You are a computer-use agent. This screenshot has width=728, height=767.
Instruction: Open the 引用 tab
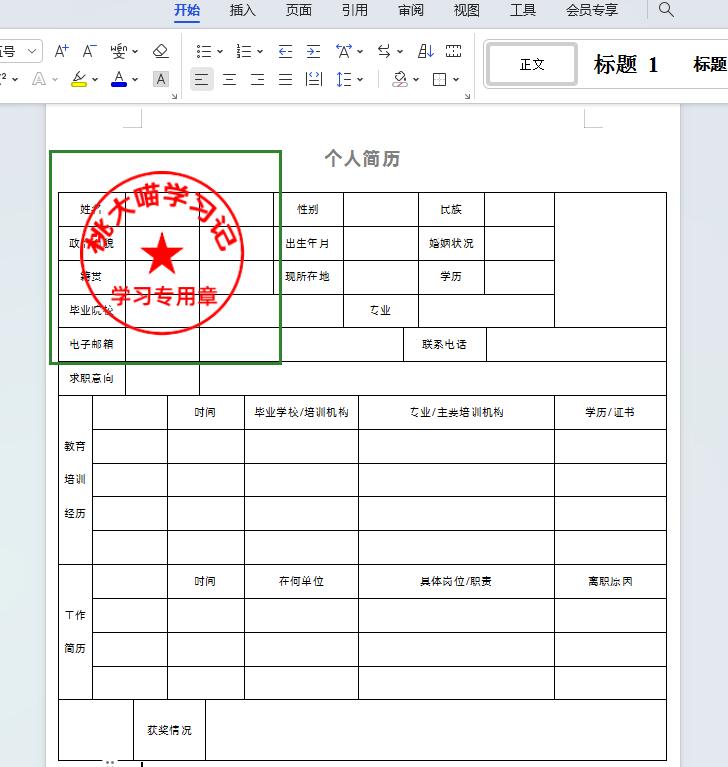[355, 10]
